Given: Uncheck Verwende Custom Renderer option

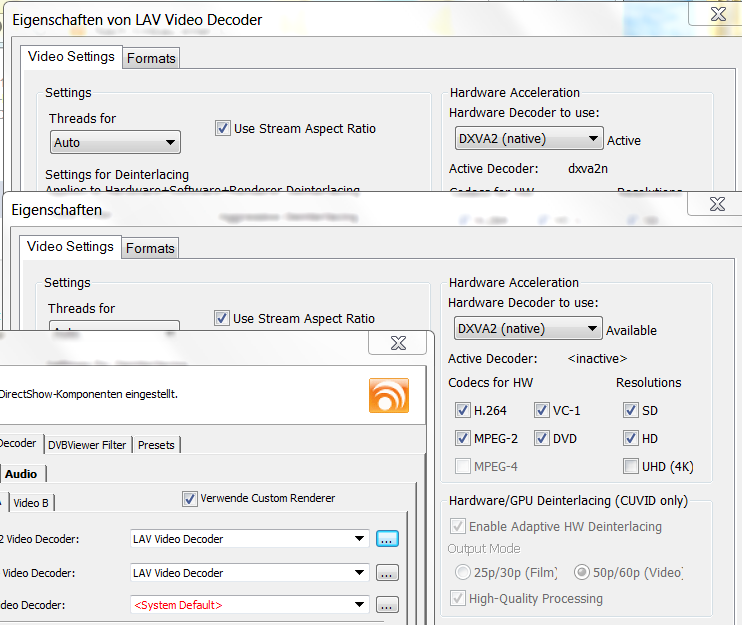Looking at the screenshot, I should point(190,498).
